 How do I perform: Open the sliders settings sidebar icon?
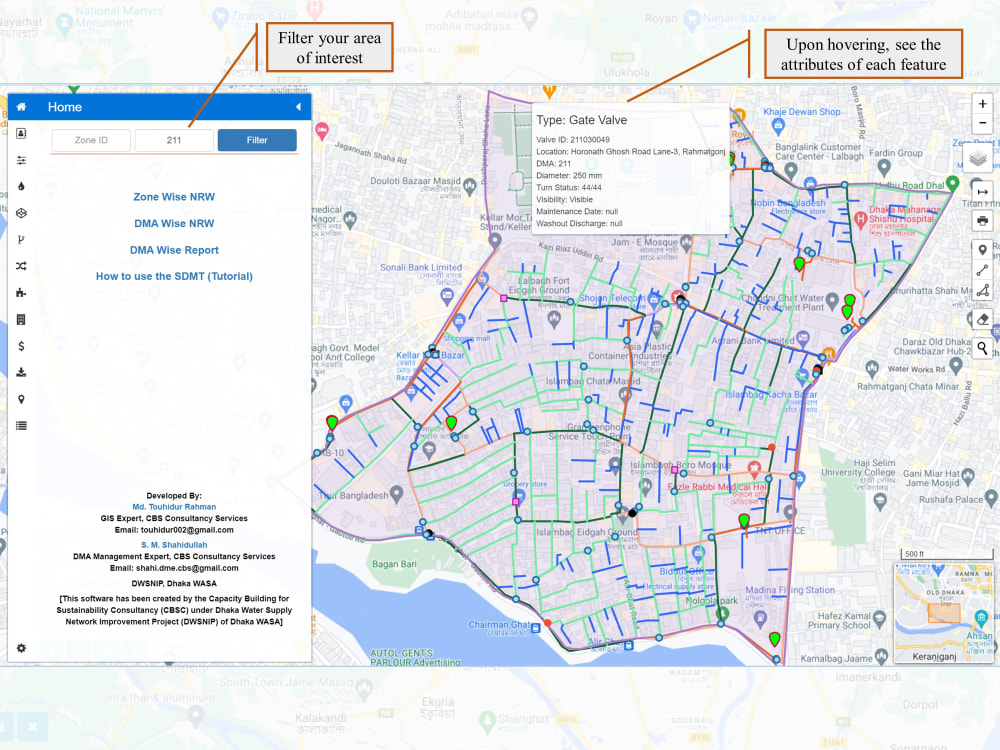21,160
